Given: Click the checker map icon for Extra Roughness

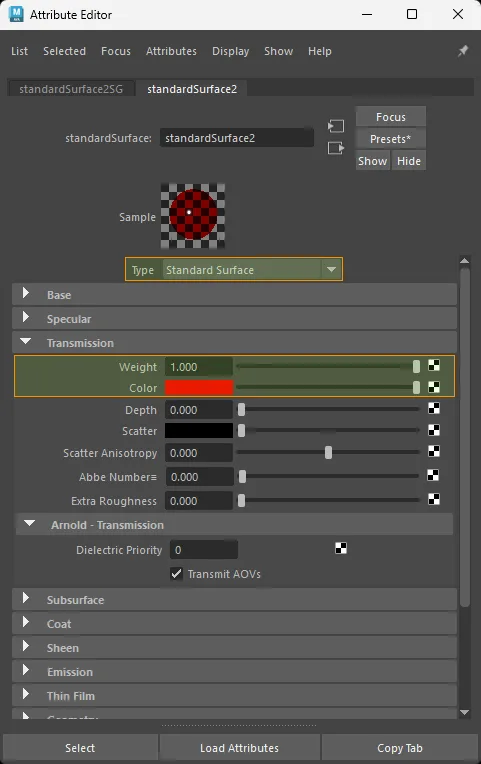Looking at the screenshot, I should 434,499.
